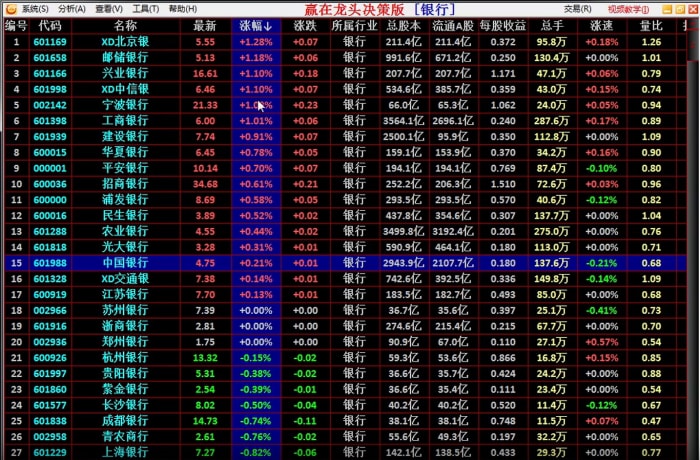Select stock 宁波银行
The height and width of the screenshot is (460, 700).
(x=125, y=105)
